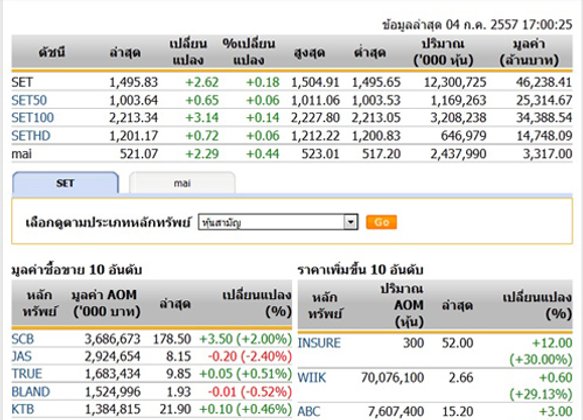
Task: Open the SCB stock link
Action: 22,339
